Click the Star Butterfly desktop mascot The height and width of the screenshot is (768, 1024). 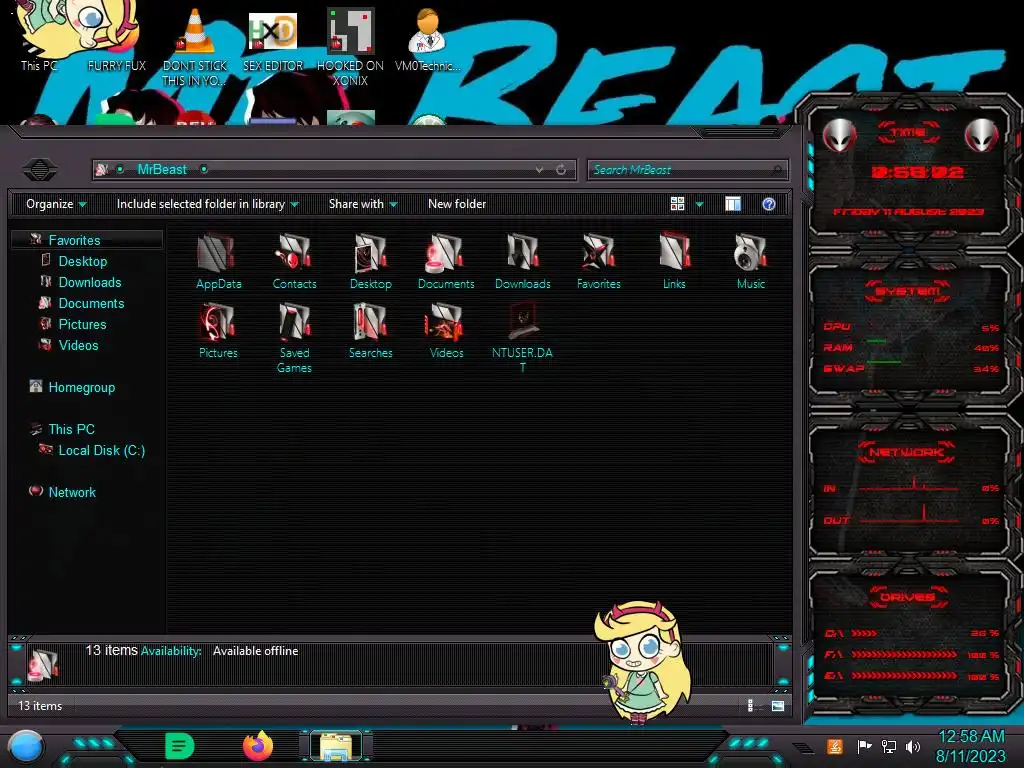[x=643, y=662]
